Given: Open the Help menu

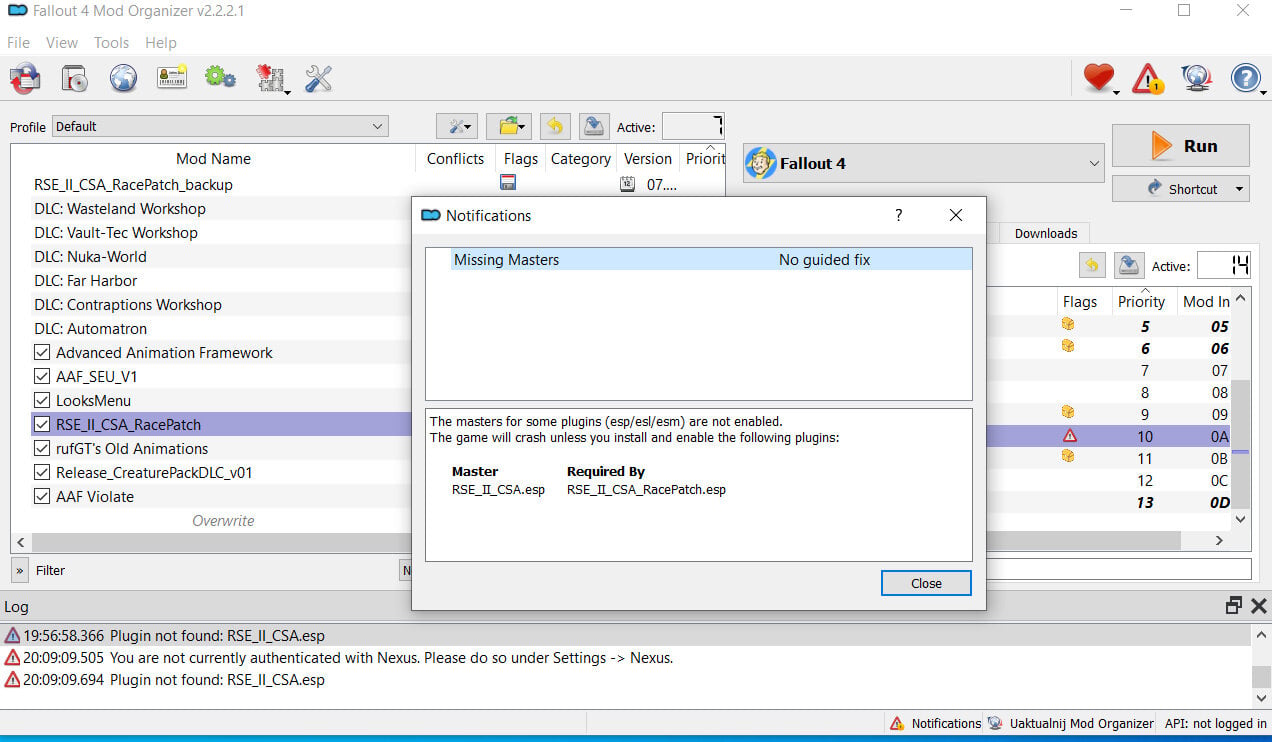Looking at the screenshot, I should coord(161,43).
